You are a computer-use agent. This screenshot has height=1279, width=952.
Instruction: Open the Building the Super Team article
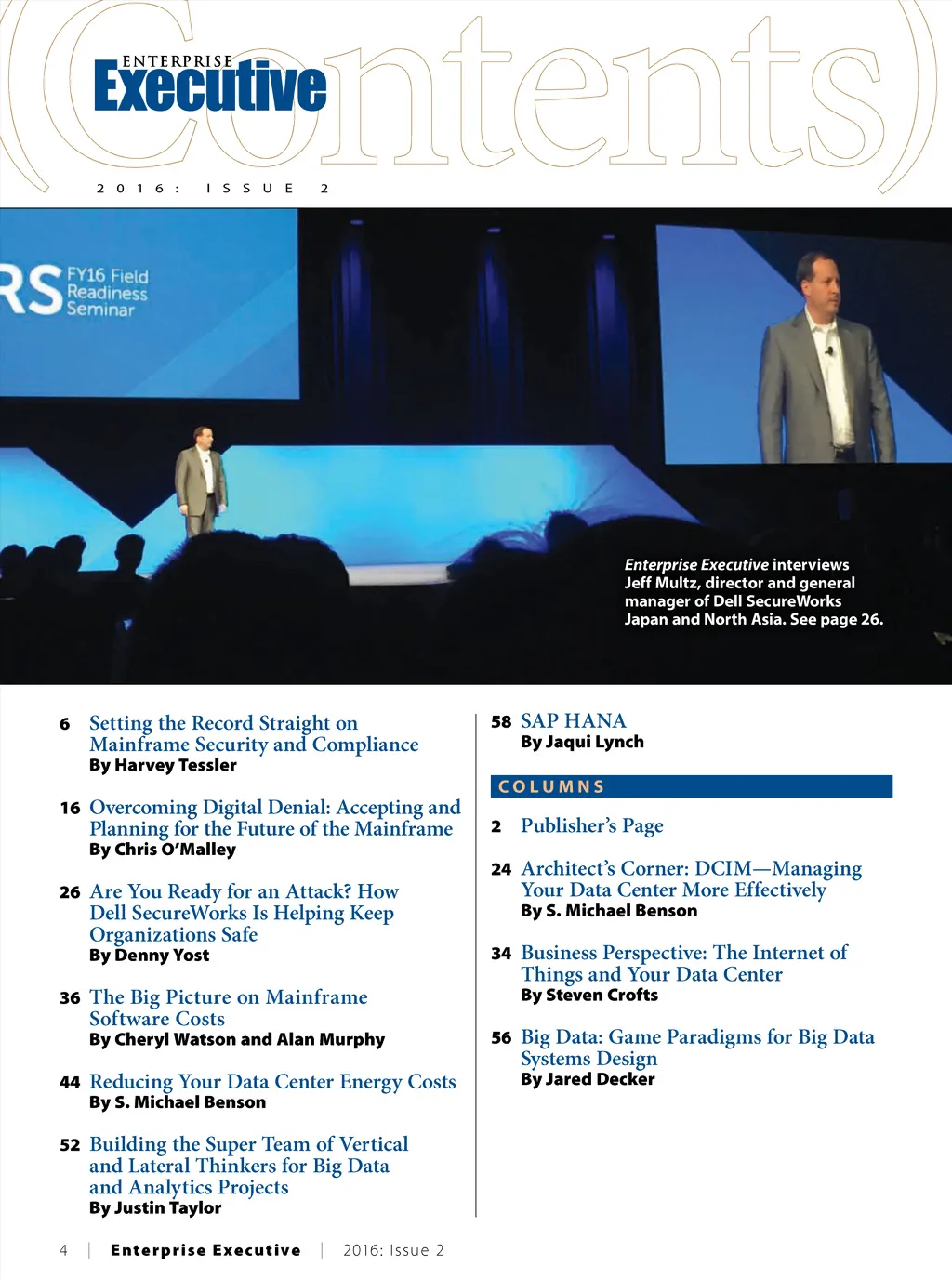[x=247, y=1166]
